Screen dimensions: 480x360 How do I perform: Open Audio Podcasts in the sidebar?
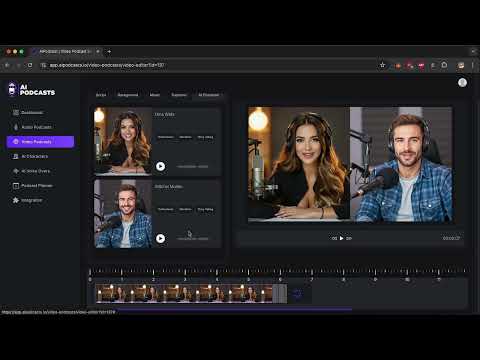click(x=32, y=127)
